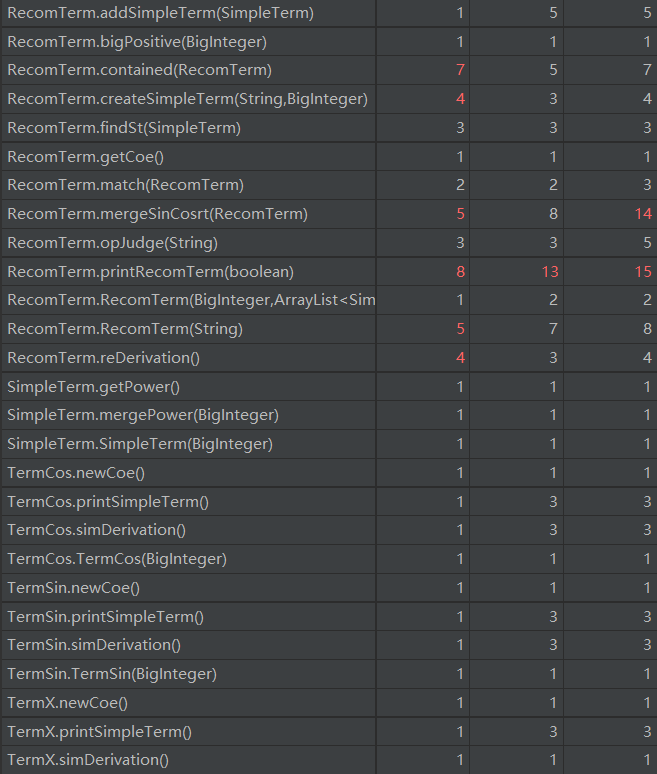Select the SimpleTerm.getPower() row
The image size is (657, 774).
click(94, 387)
